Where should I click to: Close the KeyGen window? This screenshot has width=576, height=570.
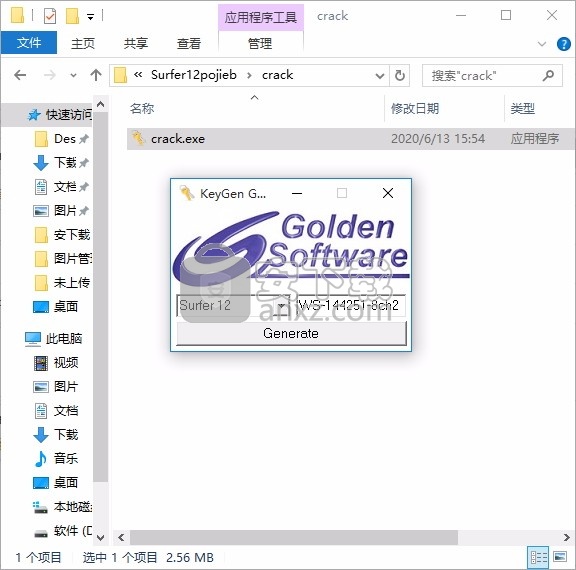point(388,193)
